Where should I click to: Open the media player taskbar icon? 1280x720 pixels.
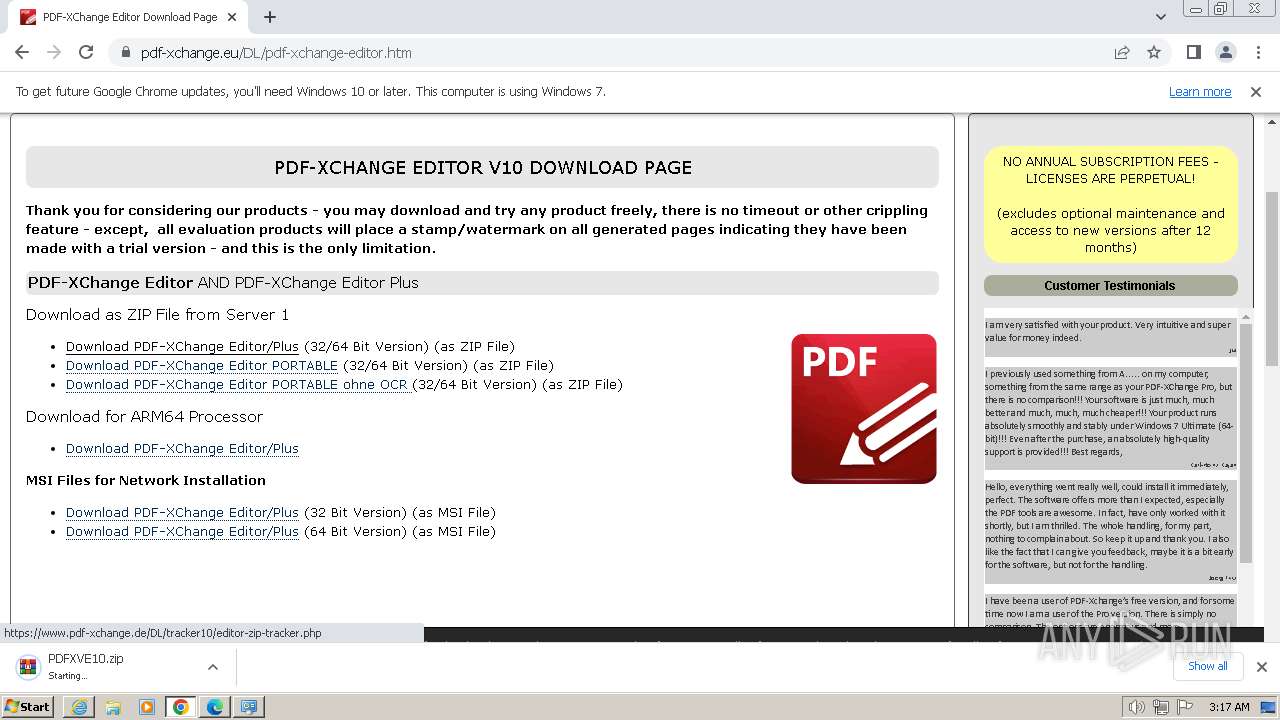click(x=147, y=707)
